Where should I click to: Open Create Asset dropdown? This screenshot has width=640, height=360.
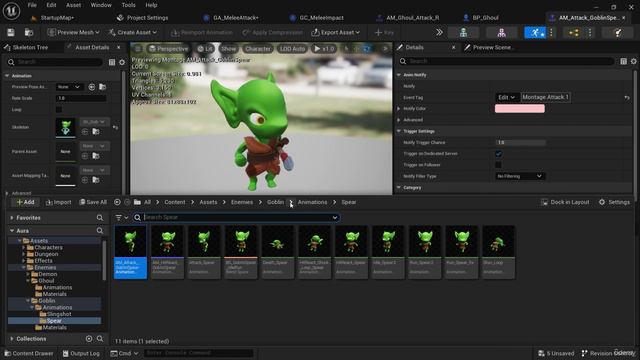133,32
